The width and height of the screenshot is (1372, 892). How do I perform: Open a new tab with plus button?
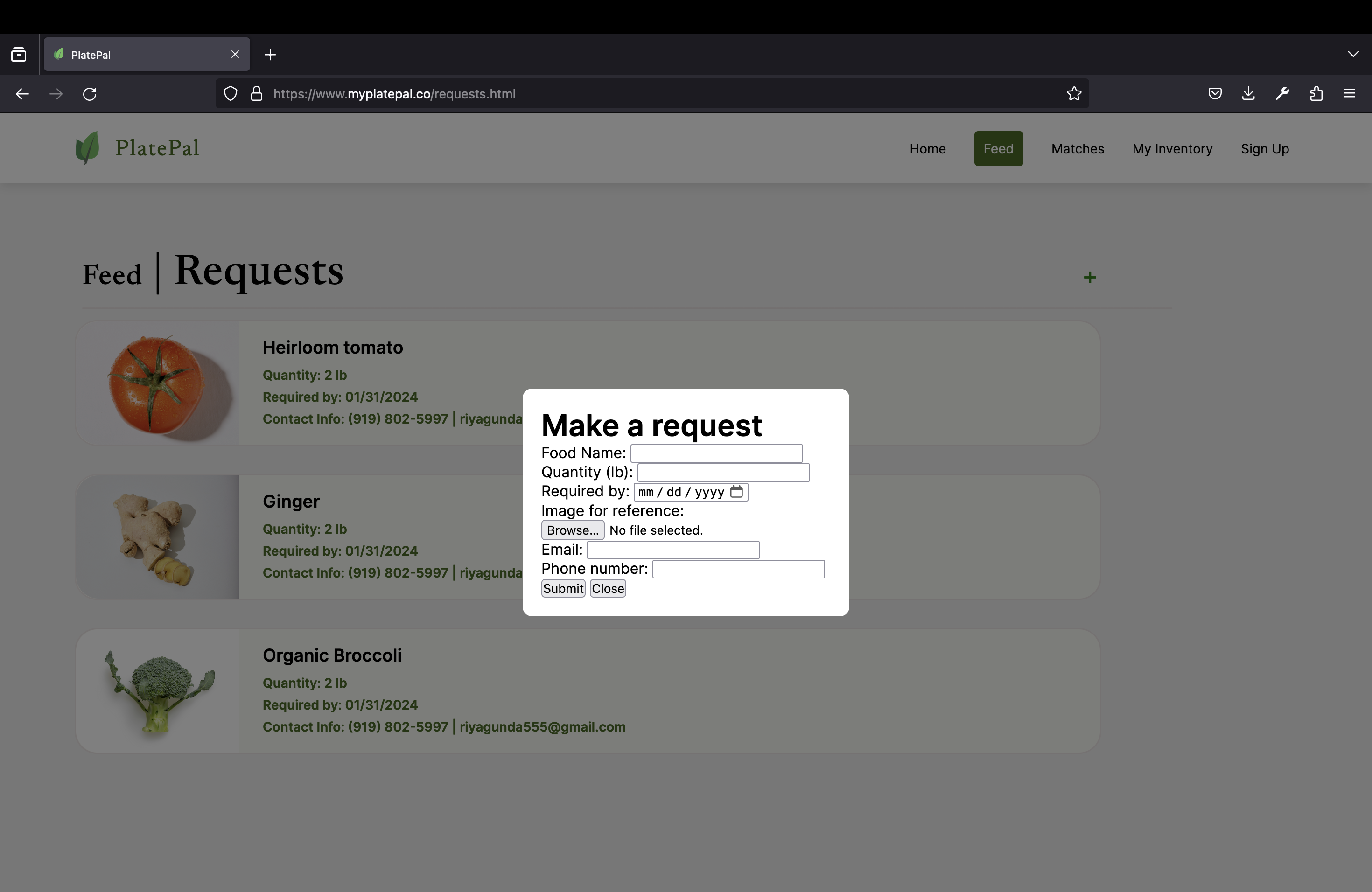coord(270,55)
